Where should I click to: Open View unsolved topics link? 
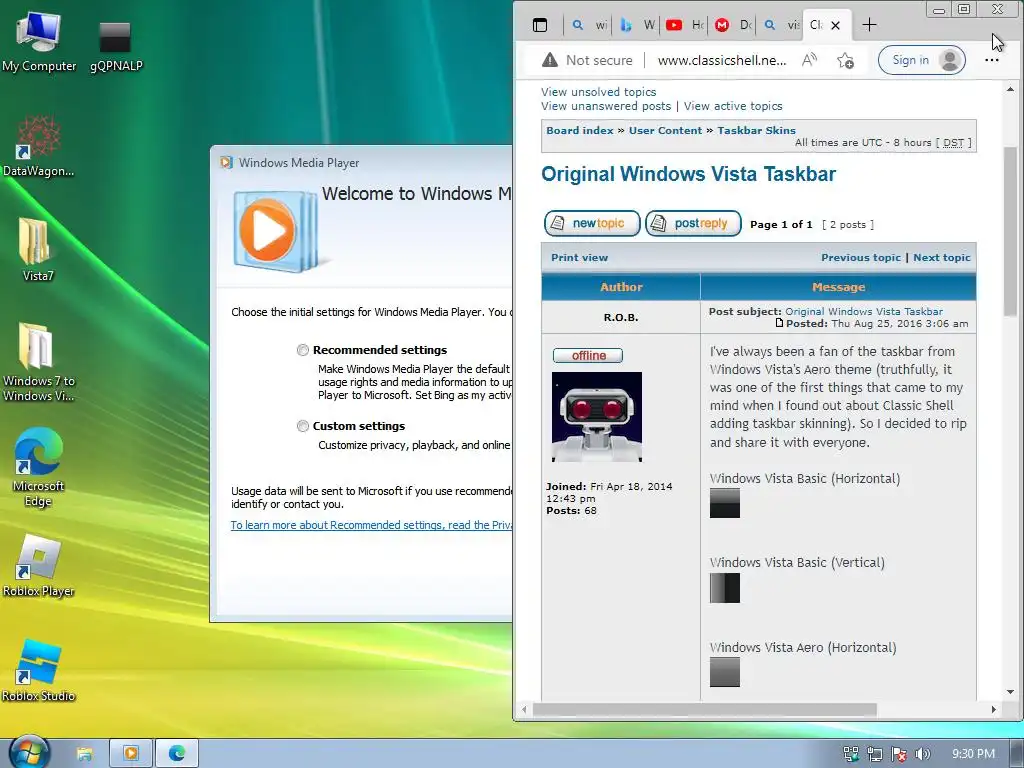click(x=598, y=92)
